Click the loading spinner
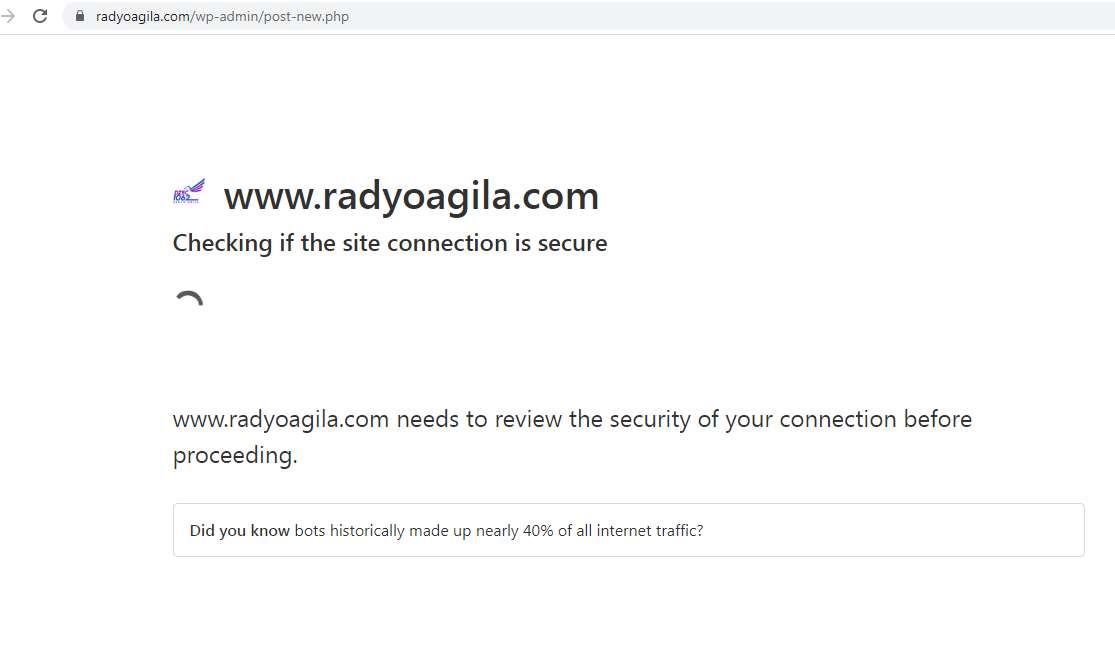The width and height of the screenshot is (1115, 651). (x=189, y=299)
